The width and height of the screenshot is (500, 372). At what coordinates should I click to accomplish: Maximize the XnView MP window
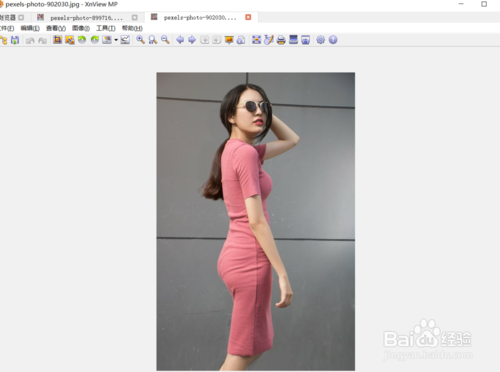(x=484, y=4)
